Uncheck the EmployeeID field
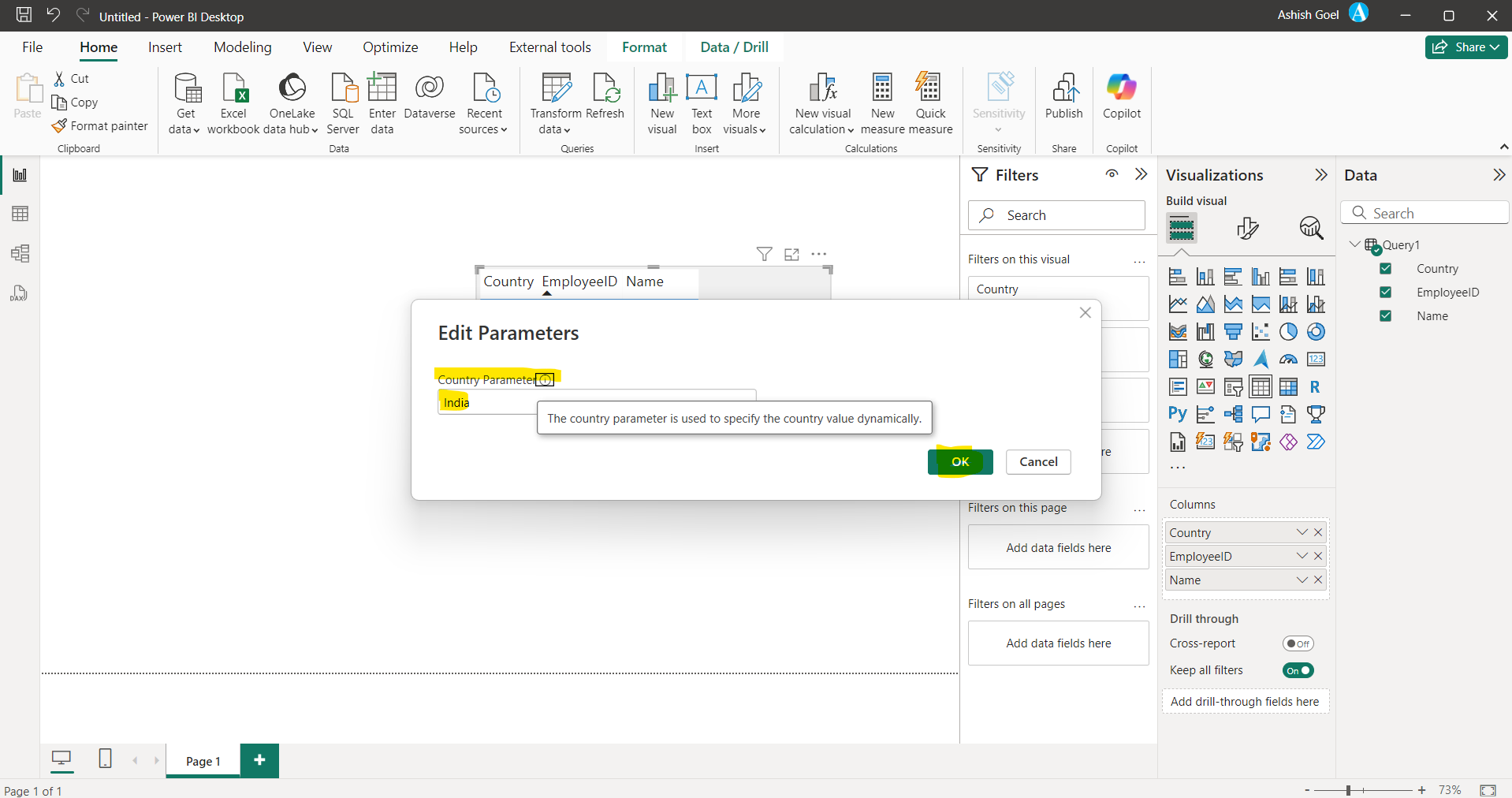The width and height of the screenshot is (1512, 798). tap(1385, 292)
